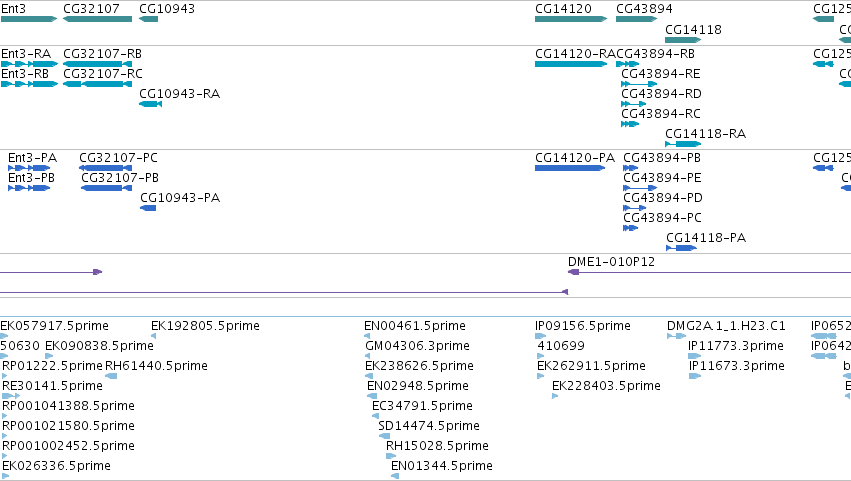
Task: Select EST EK192805.5prime
Action: tap(154, 336)
